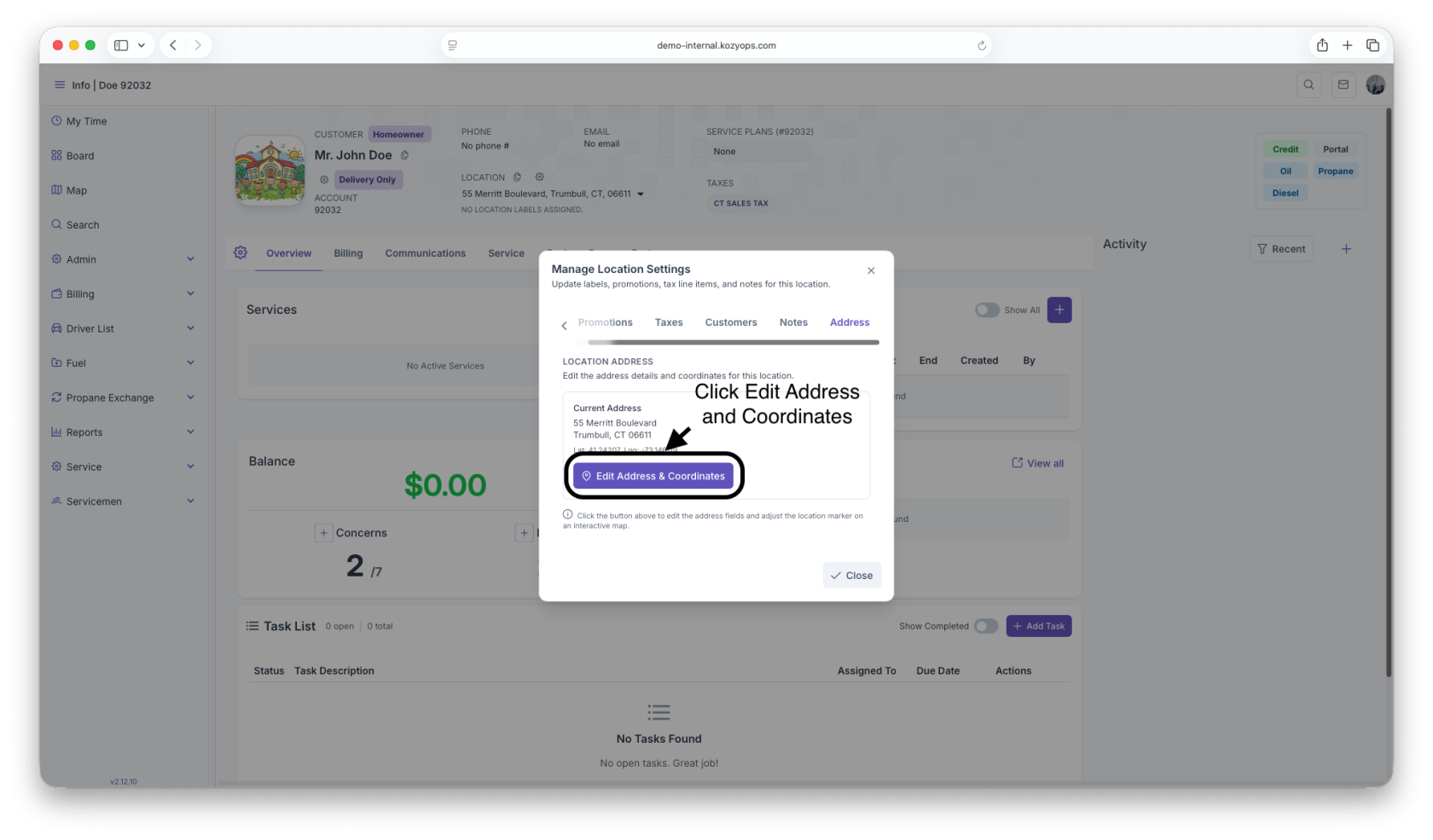Switch to the Taxes tab in dialog
The height and width of the screenshot is (840, 1433).
(669, 322)
